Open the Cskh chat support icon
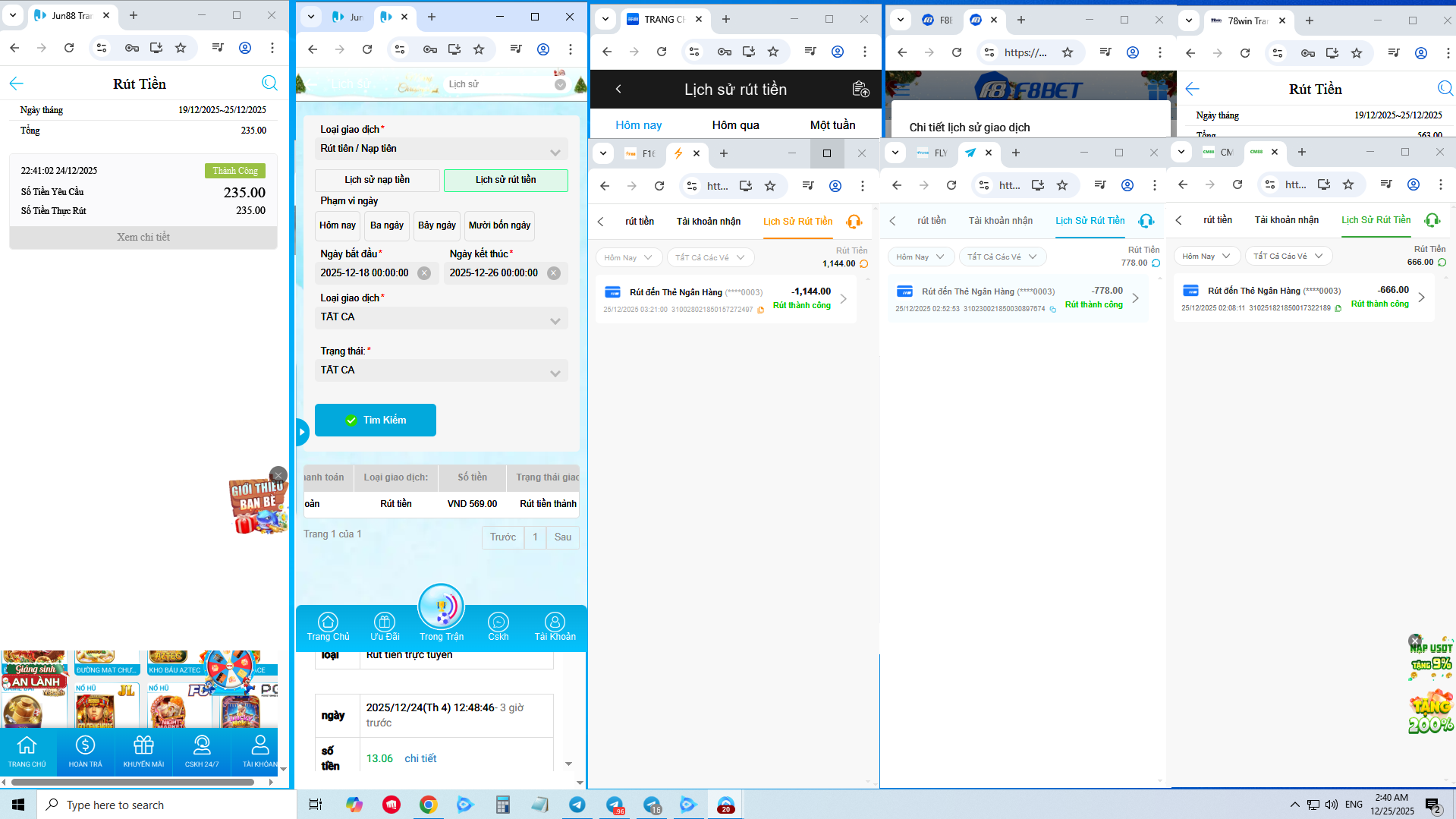This screenshot has height=819, width=1456. point(498,626)
